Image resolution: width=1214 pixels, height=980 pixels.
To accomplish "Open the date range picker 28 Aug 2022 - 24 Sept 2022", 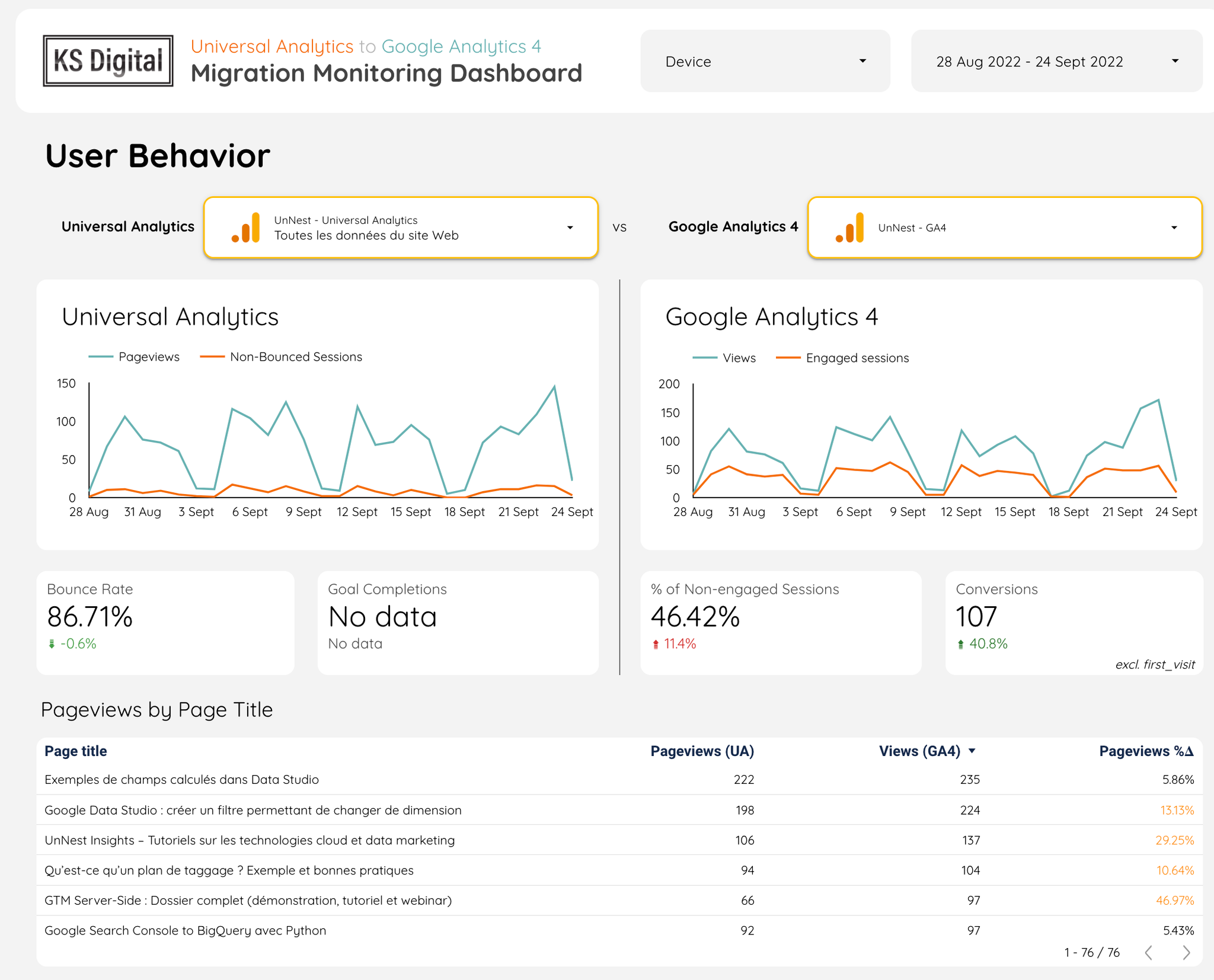I will [x=1056, y=61].
